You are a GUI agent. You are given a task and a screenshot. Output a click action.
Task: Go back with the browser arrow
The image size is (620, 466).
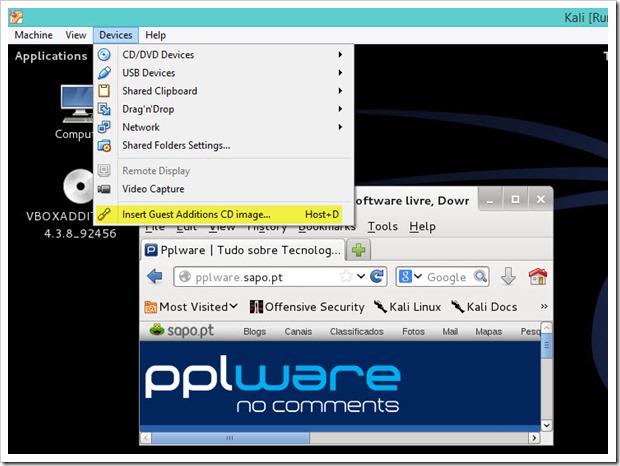click(x=155, y=276)
